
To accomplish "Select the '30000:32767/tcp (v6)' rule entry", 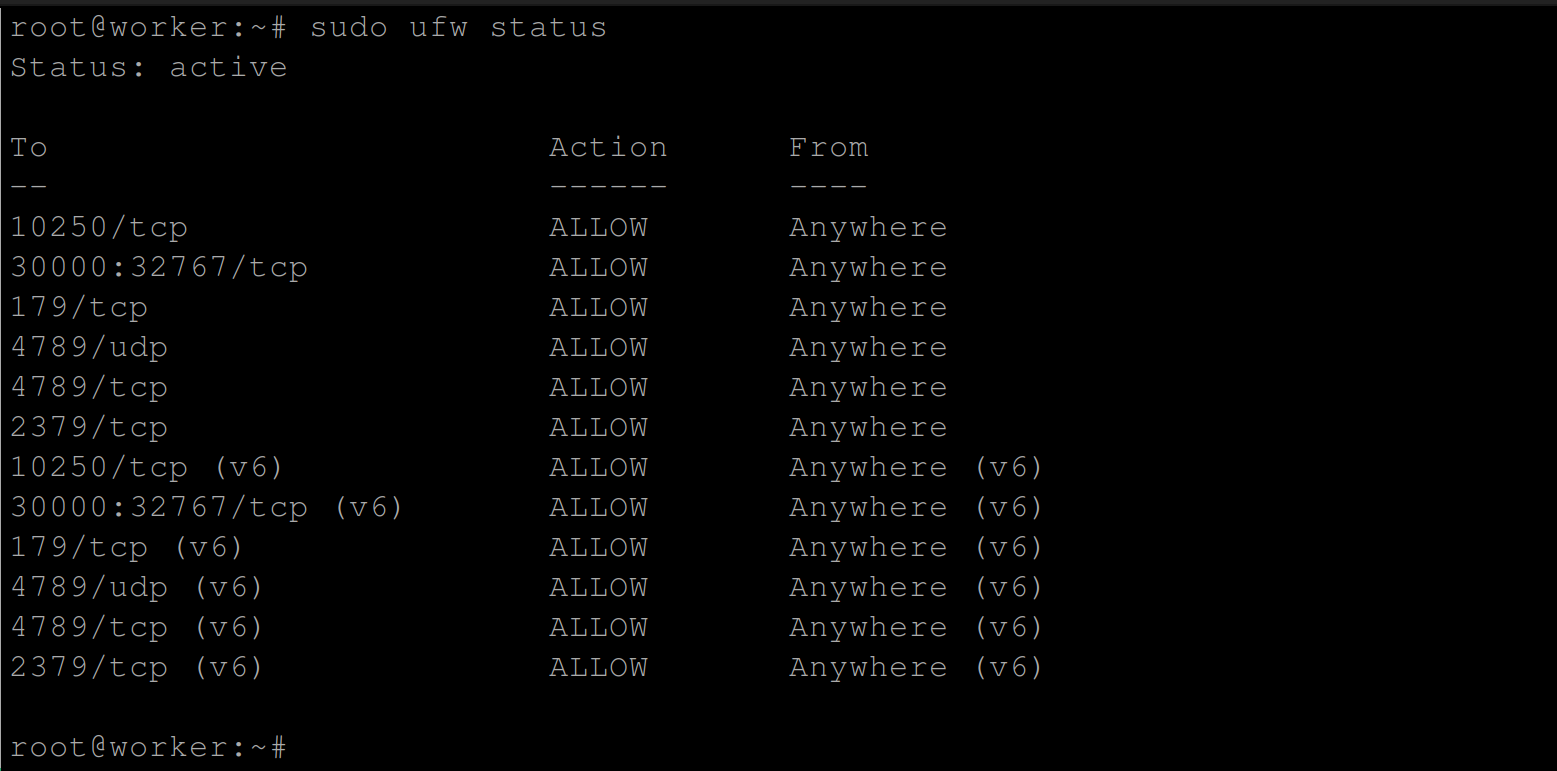I will (206, 507).
